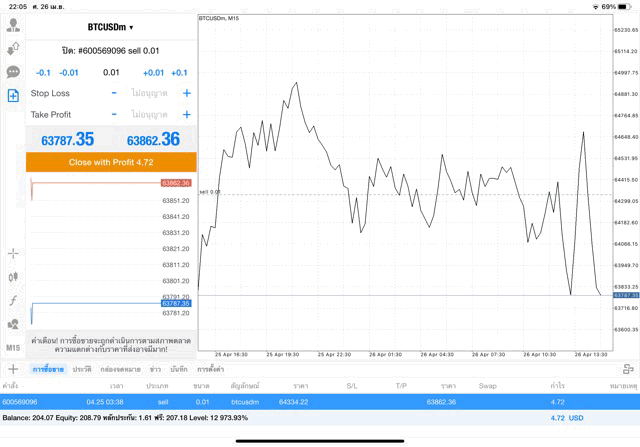Enable the crosshair cursor tool
The width and height of the screenshot is (640, 447).
pyautogui.click(x=13, y=254)
